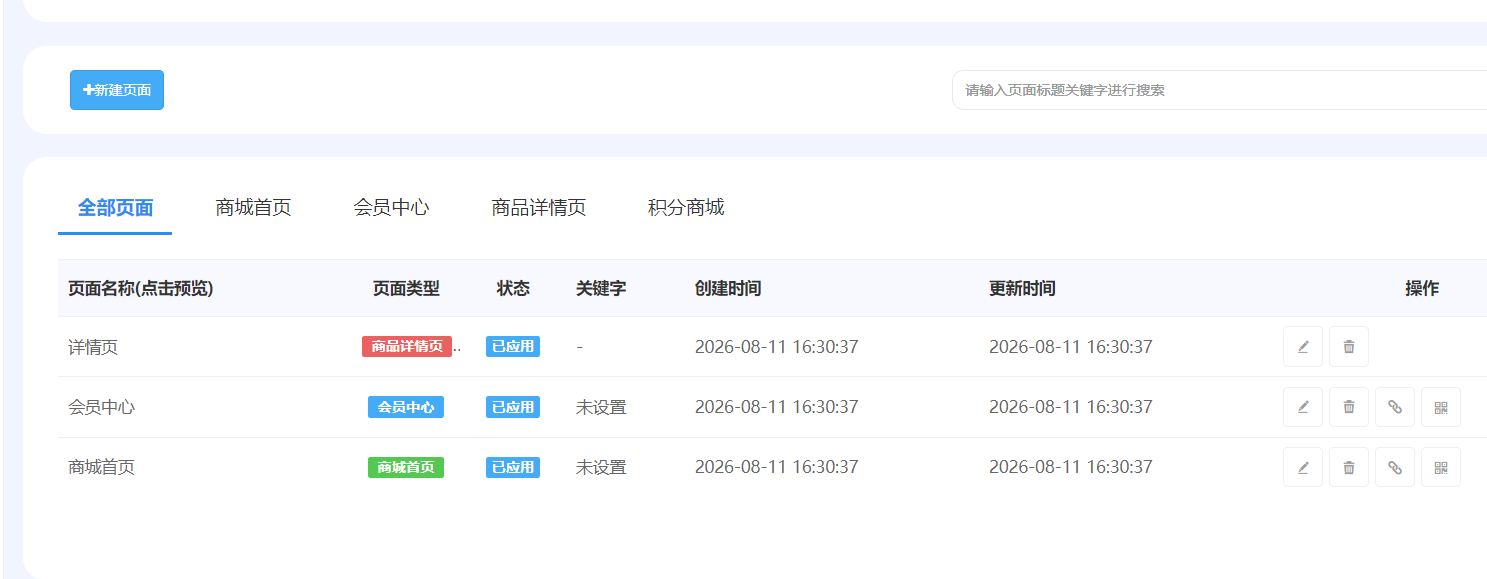
Task: Edit the 商城首页 page via pencil icon
Action: tap(1303, 467)
